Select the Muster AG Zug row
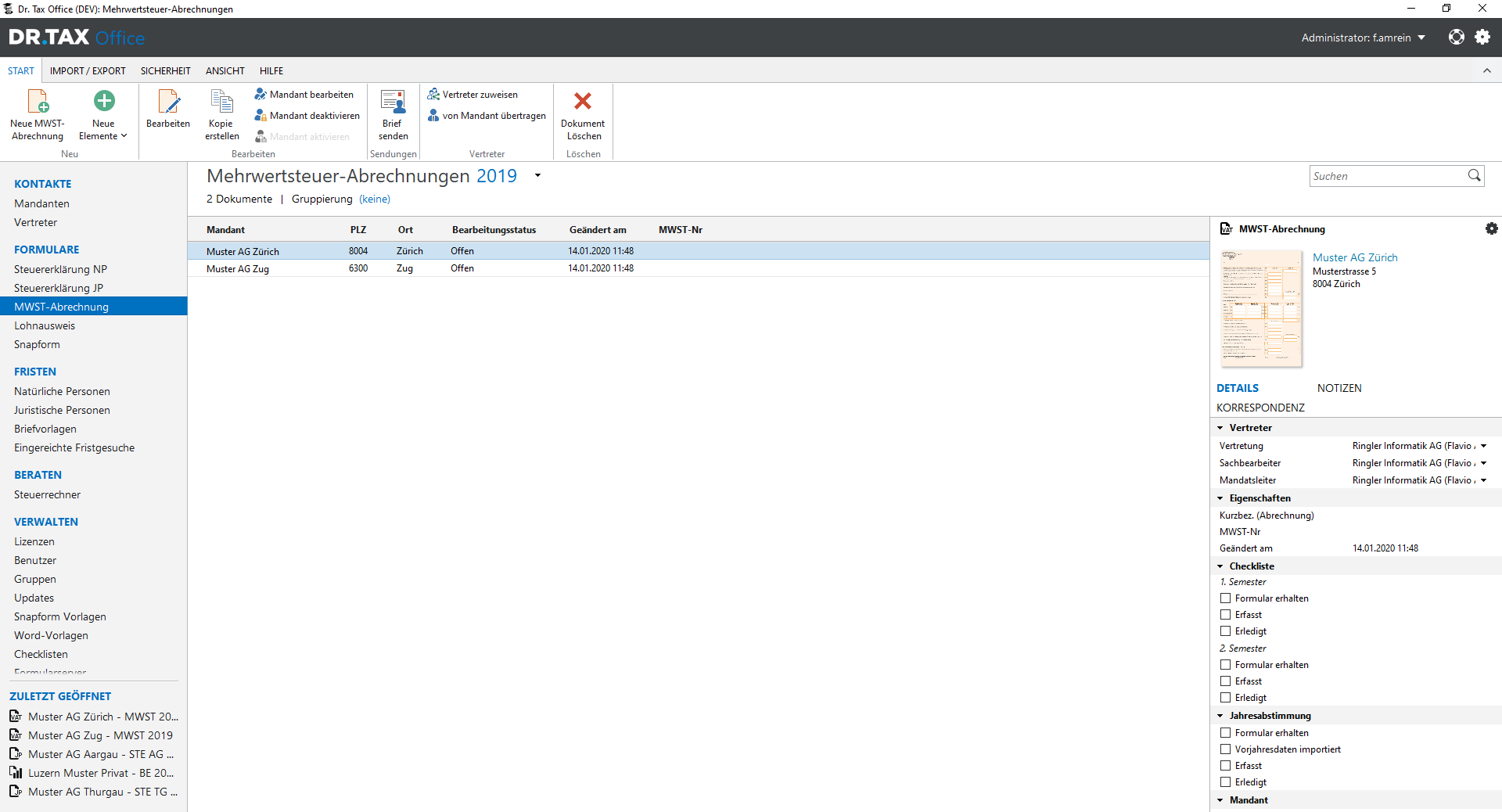This screenshot has width=1502, height=812. 698,268
